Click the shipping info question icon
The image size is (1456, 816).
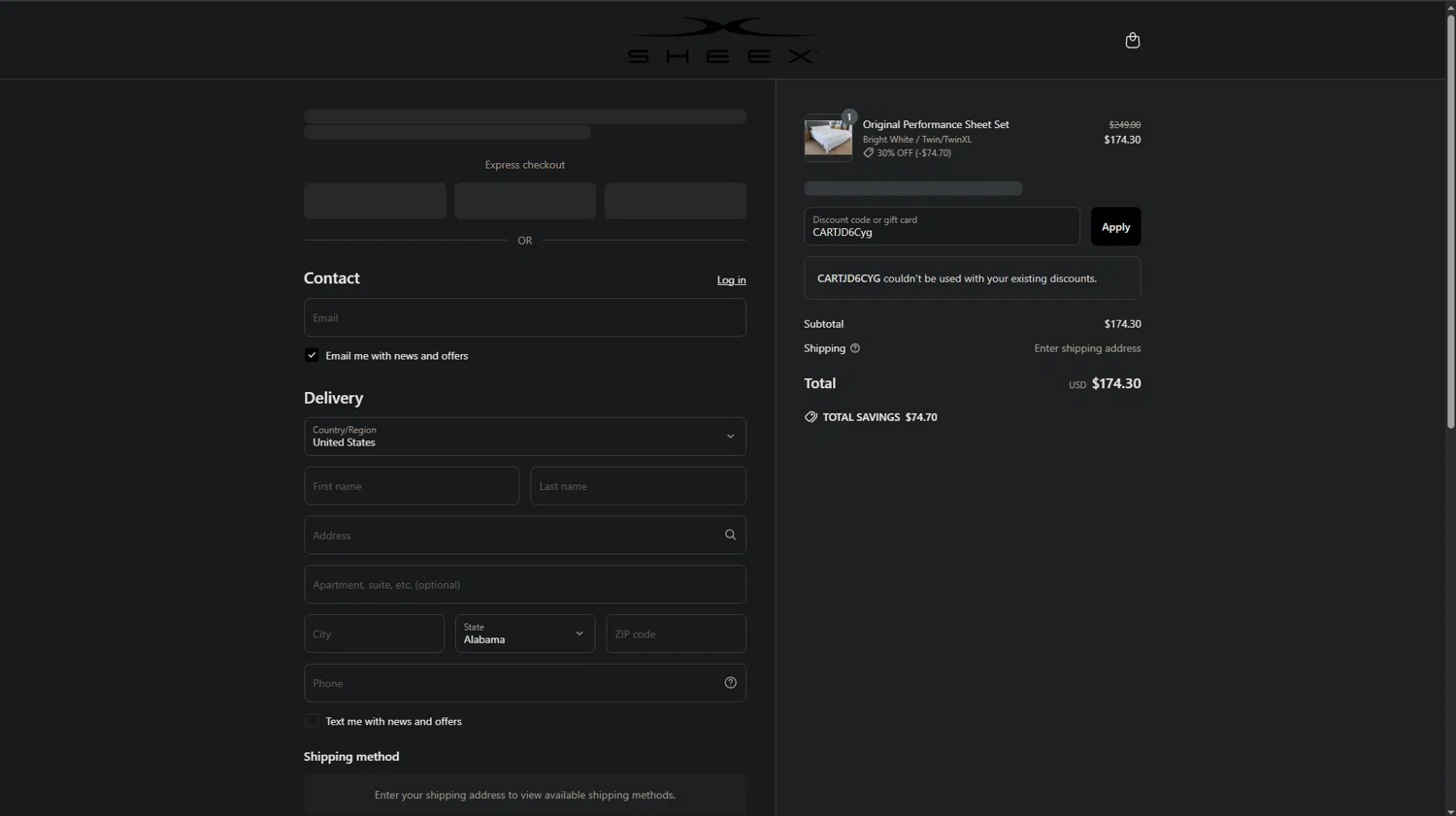click(x=855, y=348)
